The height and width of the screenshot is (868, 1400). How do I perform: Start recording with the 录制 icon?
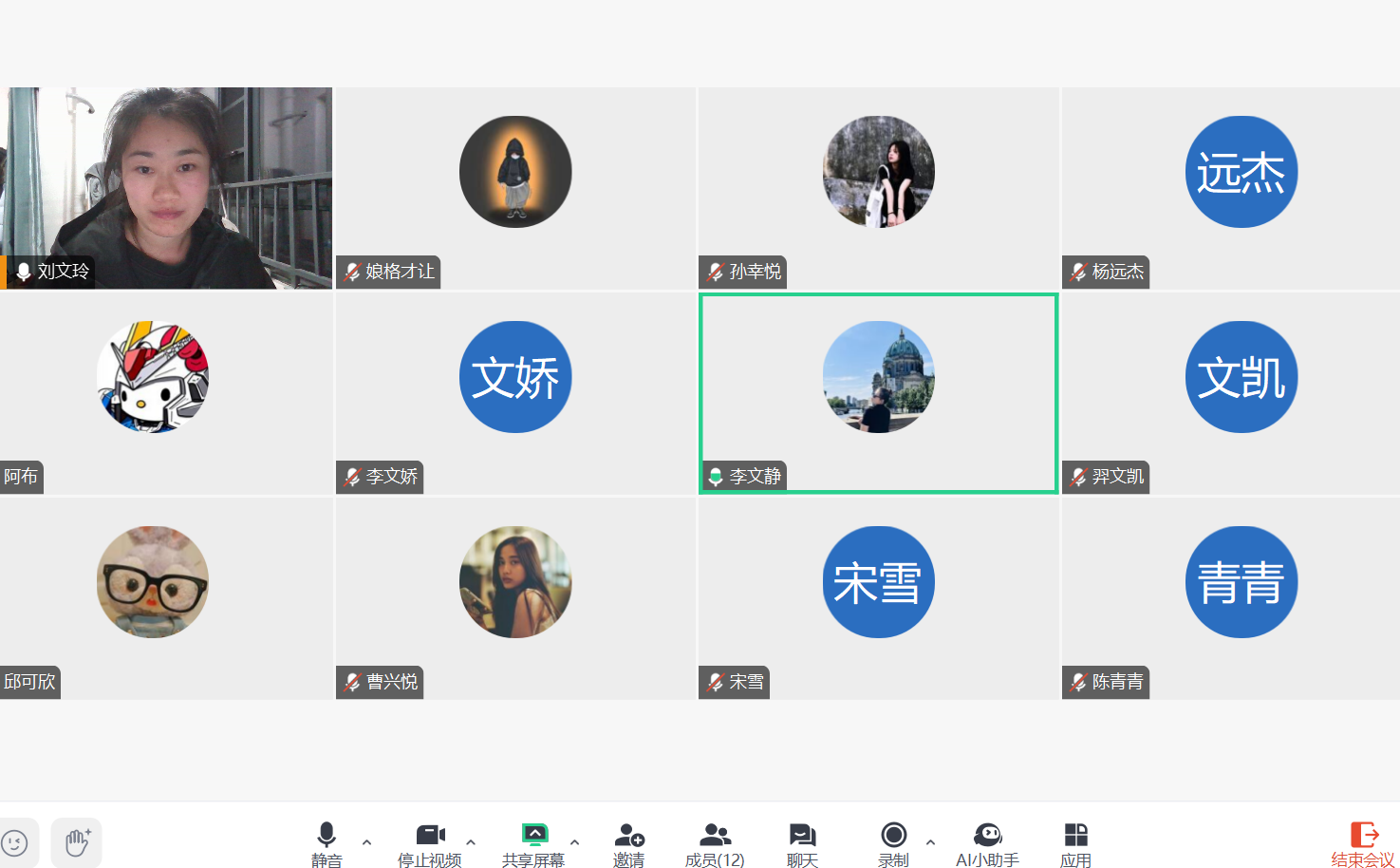[893, 844]
